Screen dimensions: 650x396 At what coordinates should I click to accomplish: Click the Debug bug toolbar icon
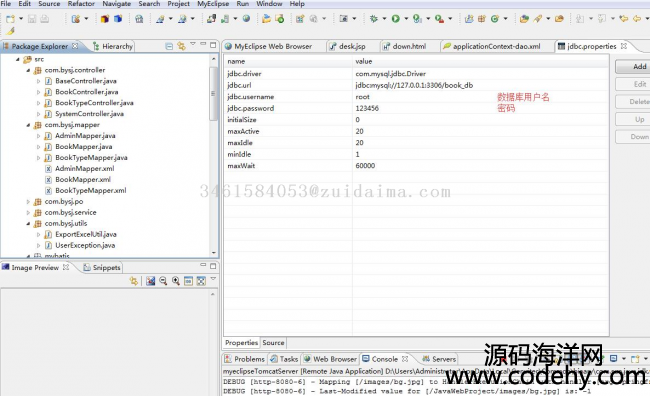pyautogui.click(x=374, y=19)
